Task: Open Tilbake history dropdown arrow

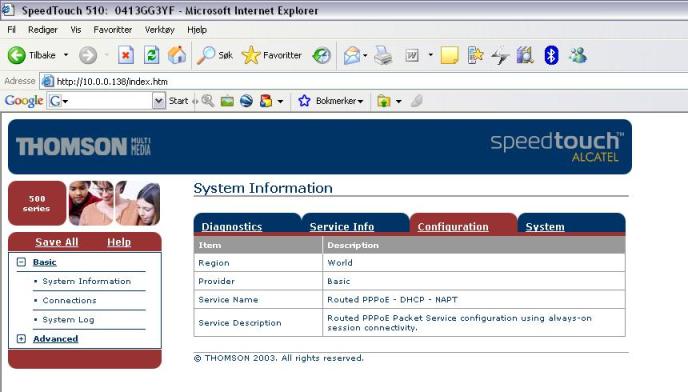Action: click(66, 55)
